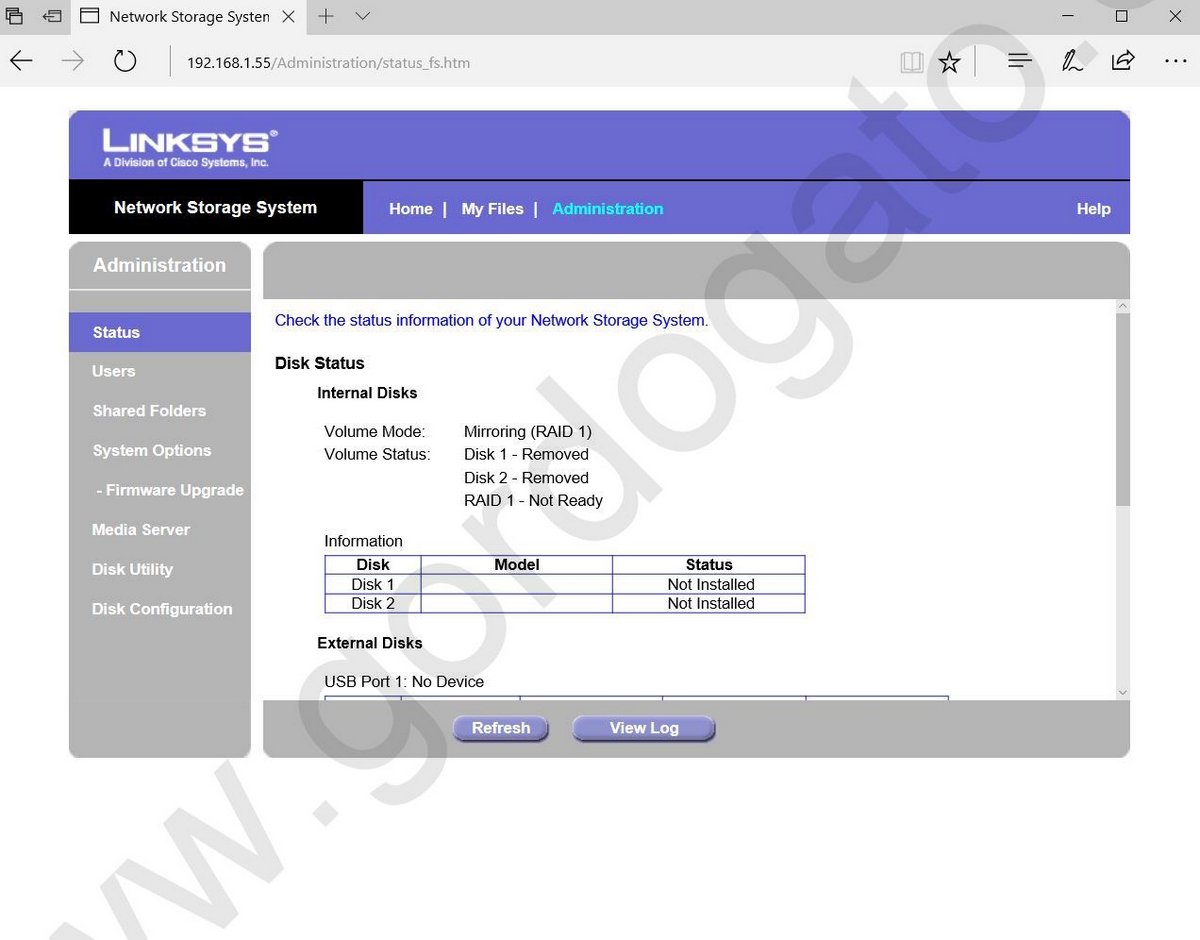Open reading view for this page

[x=911, y=61]
